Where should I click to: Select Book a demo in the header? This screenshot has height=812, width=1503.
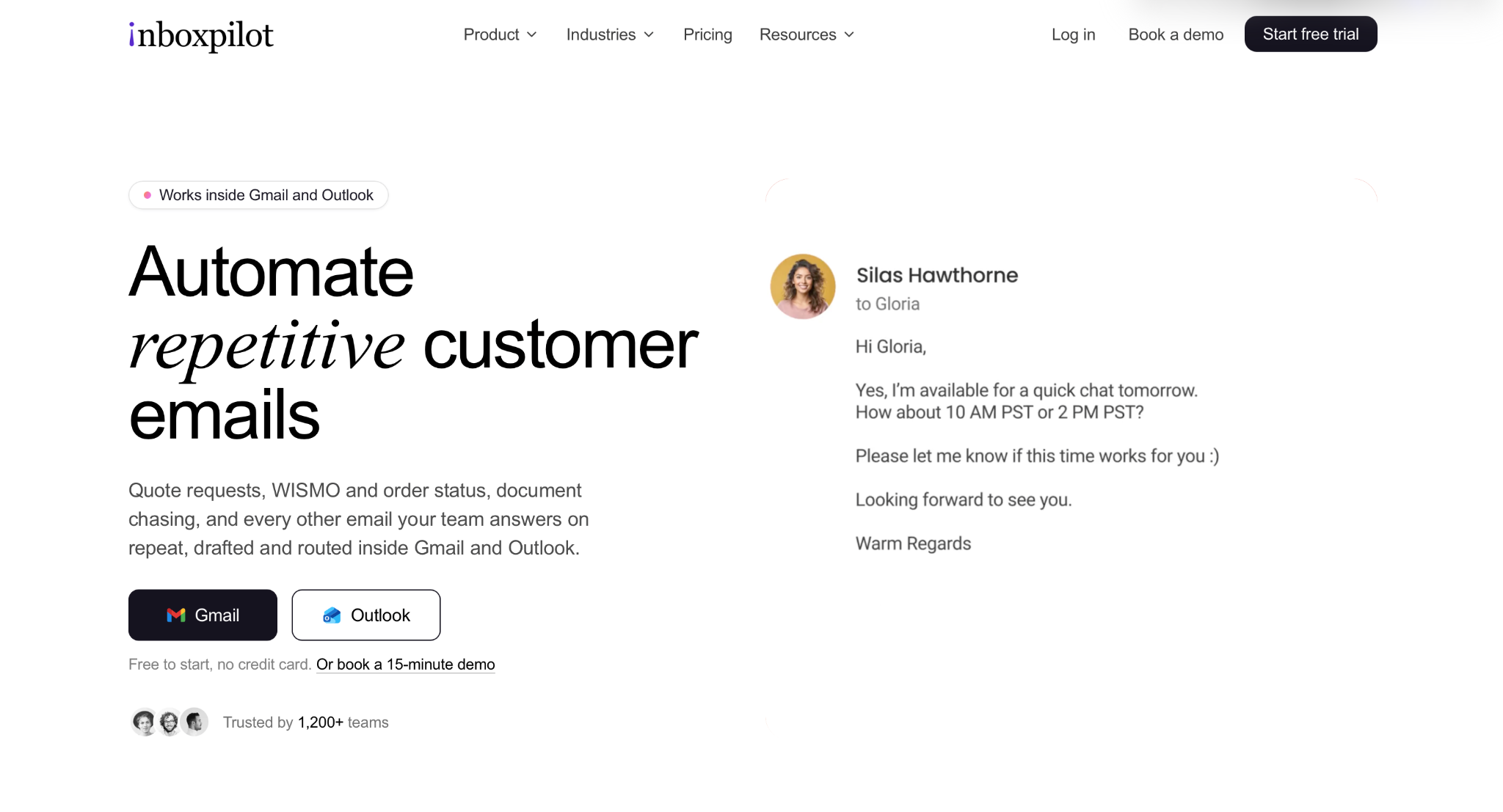point(1176,34)
